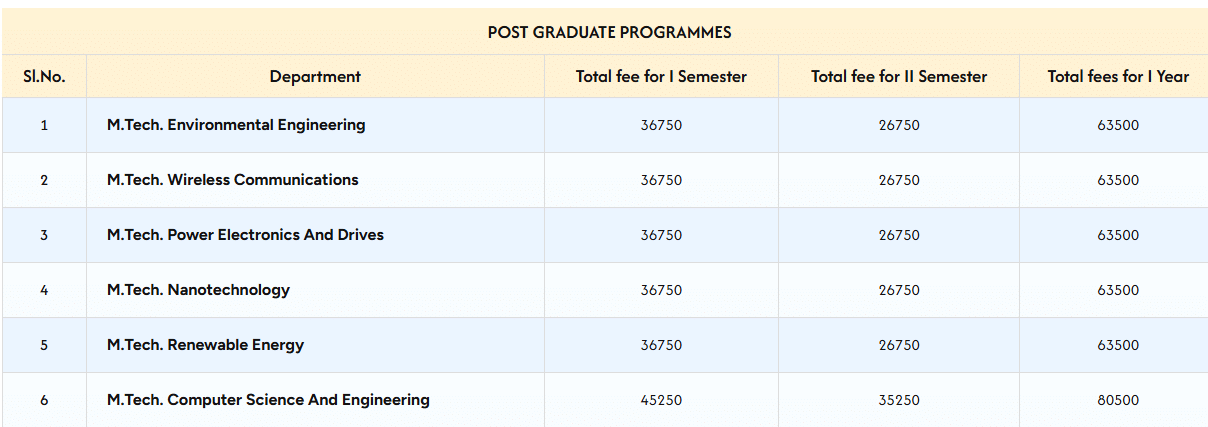Click Renewable Energy yearly total 63500
1208x427 pixels.
point(1118,345)
